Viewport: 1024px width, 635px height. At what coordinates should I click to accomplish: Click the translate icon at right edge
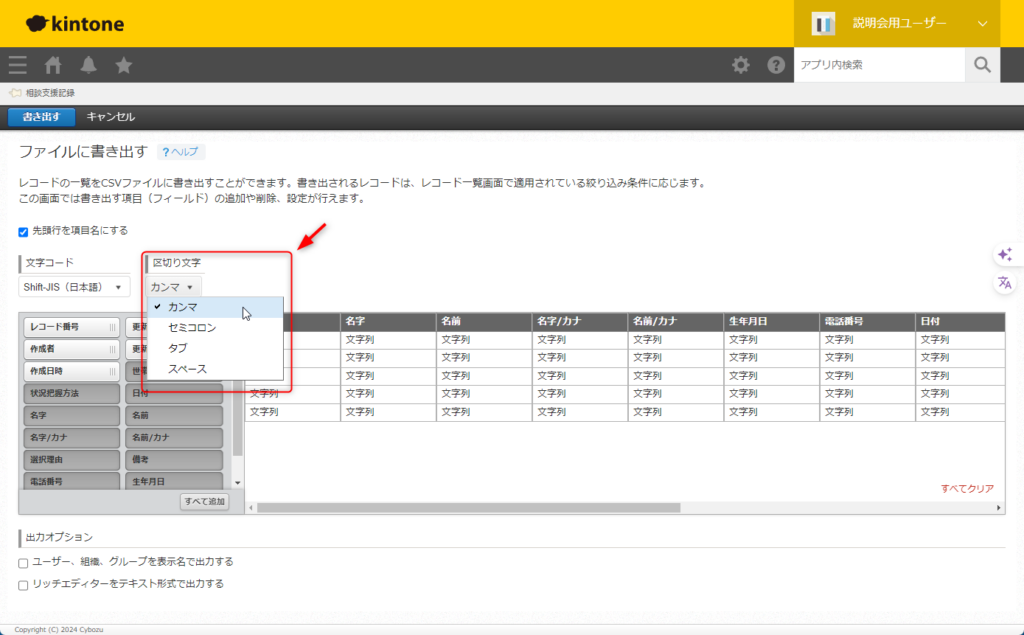pos(1004,283)
